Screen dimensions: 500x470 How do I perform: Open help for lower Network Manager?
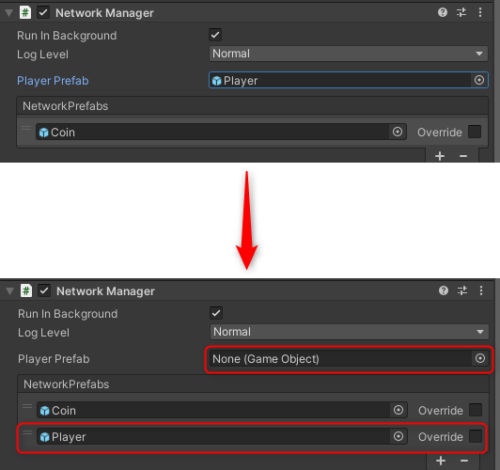coord(443,291)
